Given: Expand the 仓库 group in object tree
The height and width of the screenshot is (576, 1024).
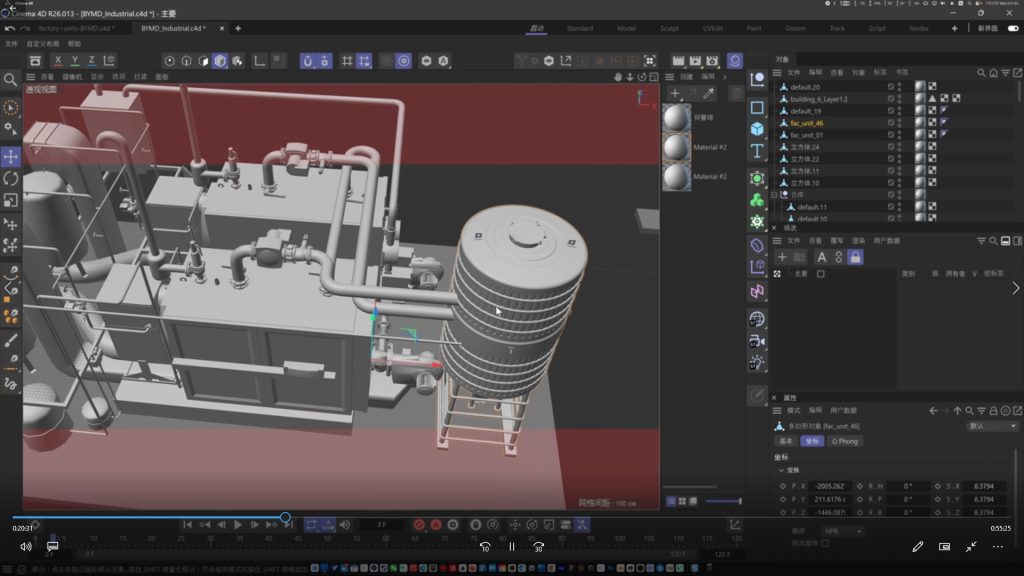Looking at the screenshot, I should tap(774, 195).
